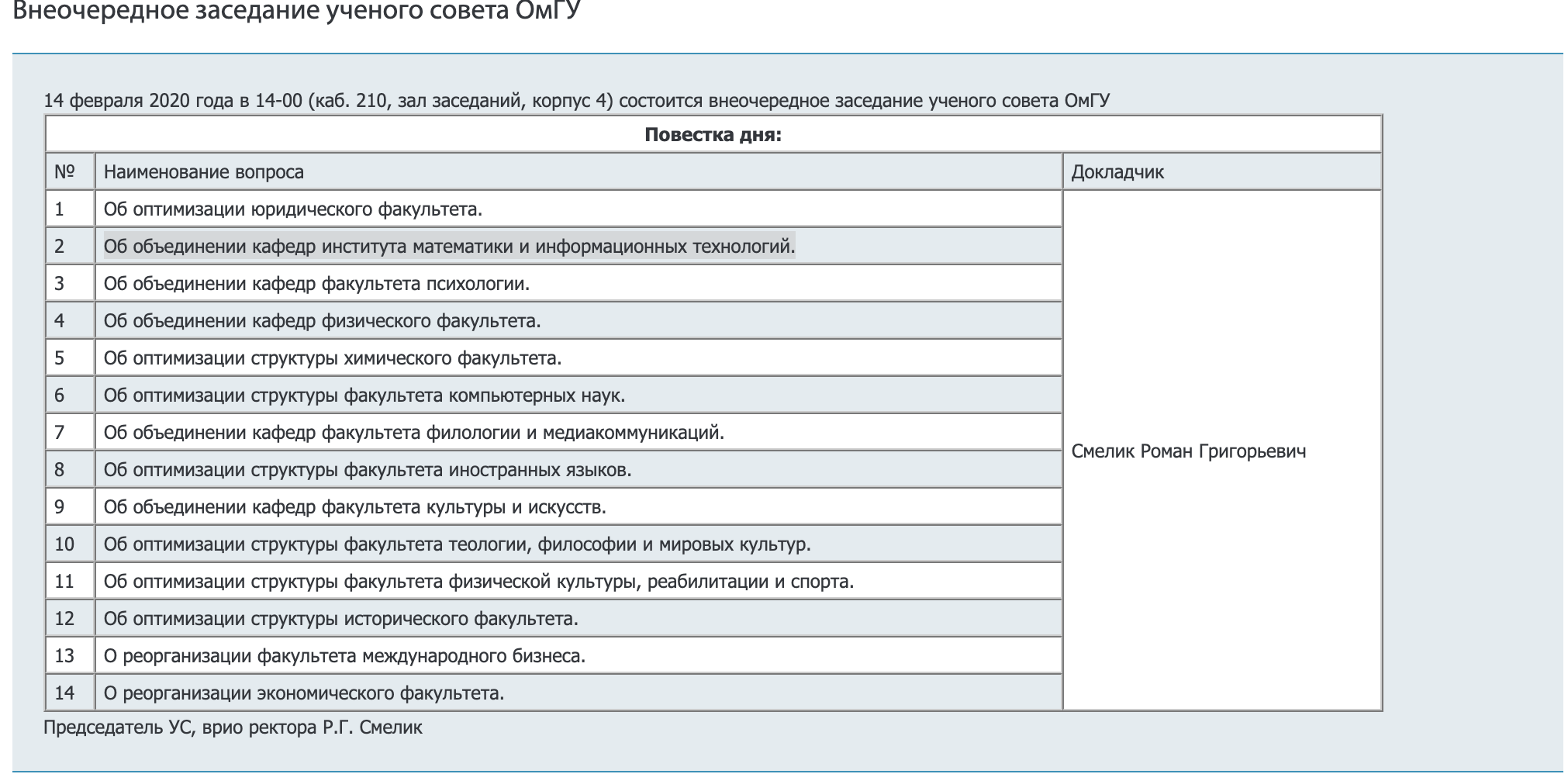1568x774 pixels.
Task: Click highlighted row about института математики и информационных технологий
Action: [x=579, y=246]
